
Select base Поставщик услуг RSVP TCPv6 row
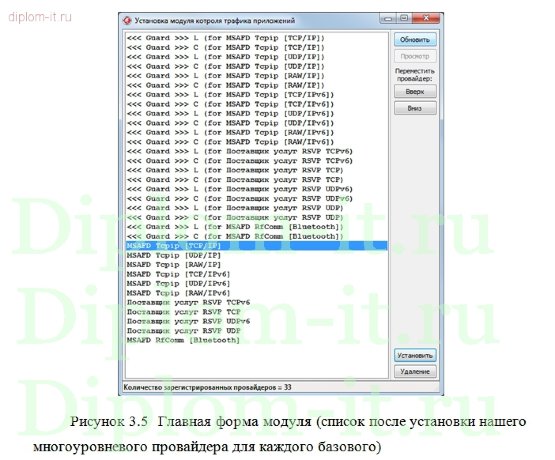point(256,302)
